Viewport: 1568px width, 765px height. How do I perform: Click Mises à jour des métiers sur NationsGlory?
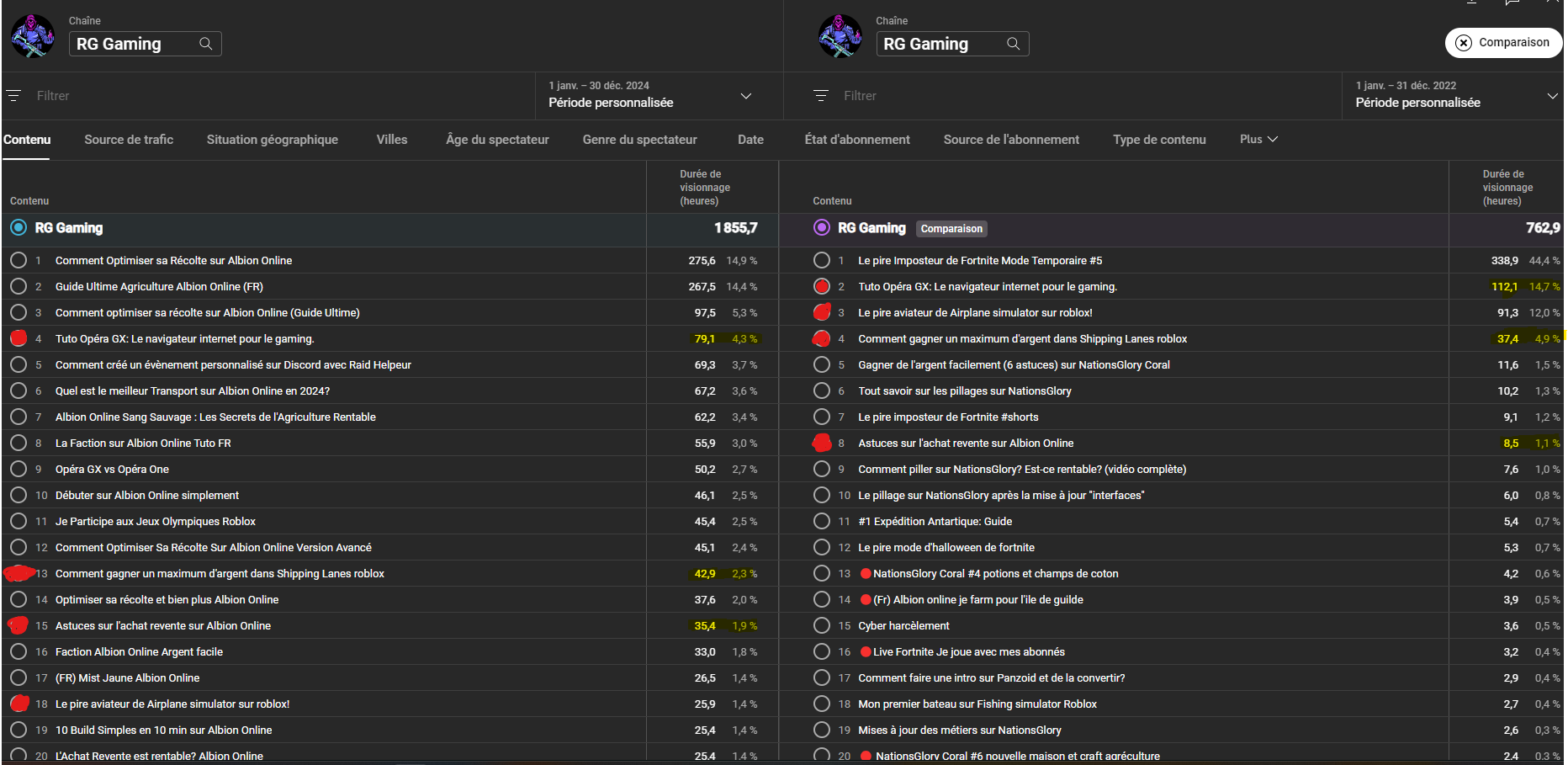point(960,730)
